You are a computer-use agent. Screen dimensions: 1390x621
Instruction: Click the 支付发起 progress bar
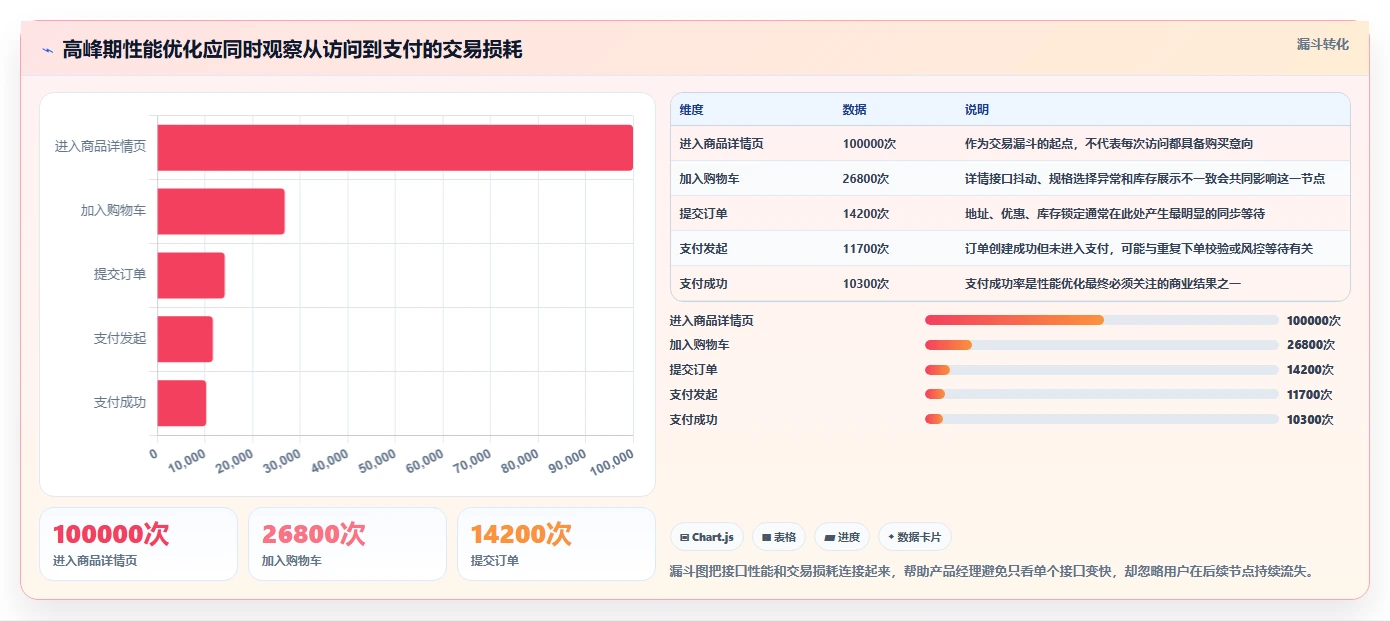pyautogui.click(x=1101, y=395)
